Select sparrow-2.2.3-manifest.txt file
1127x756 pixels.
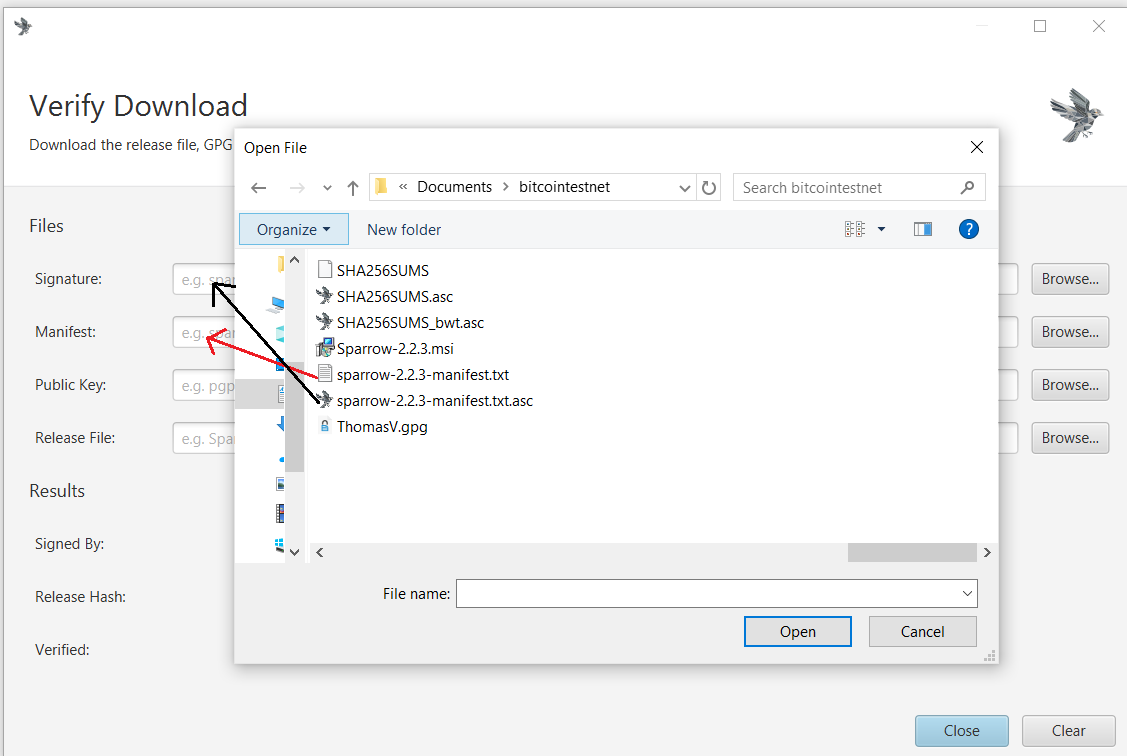pos(423,374)
